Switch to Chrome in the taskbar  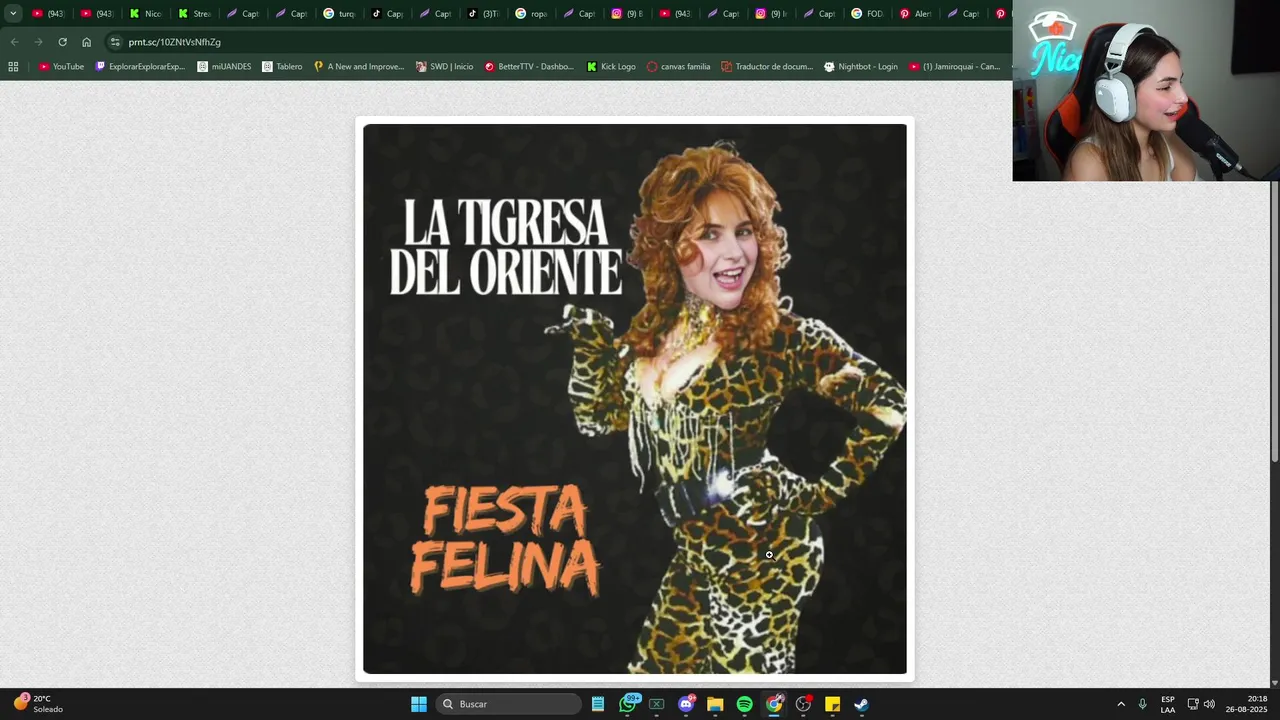click(774, 704)
